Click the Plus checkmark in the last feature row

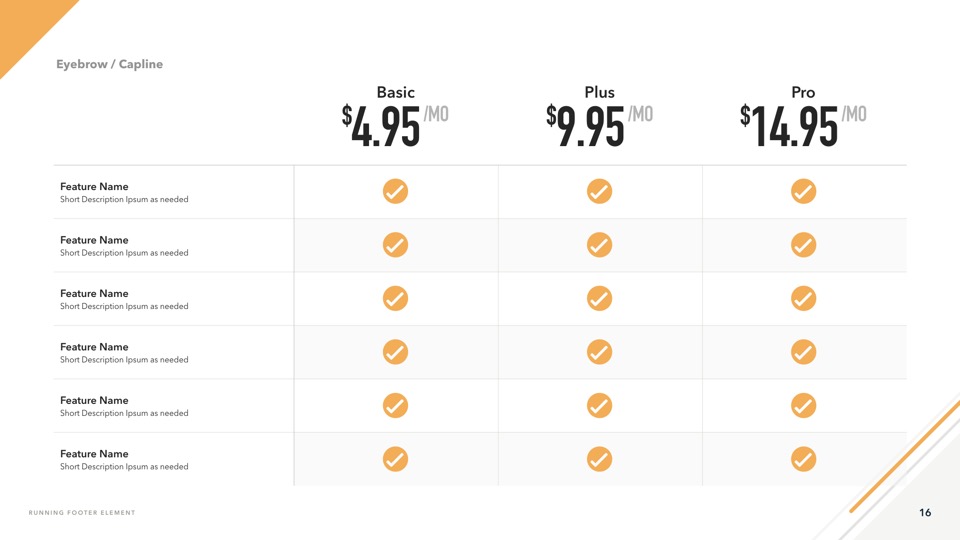click(x=599, y=459)
